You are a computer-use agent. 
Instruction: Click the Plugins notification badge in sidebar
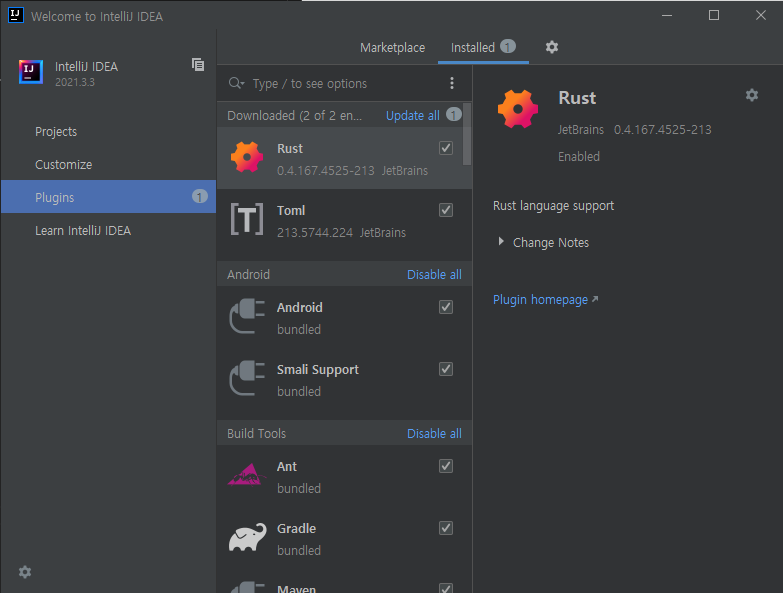point(200,197)
